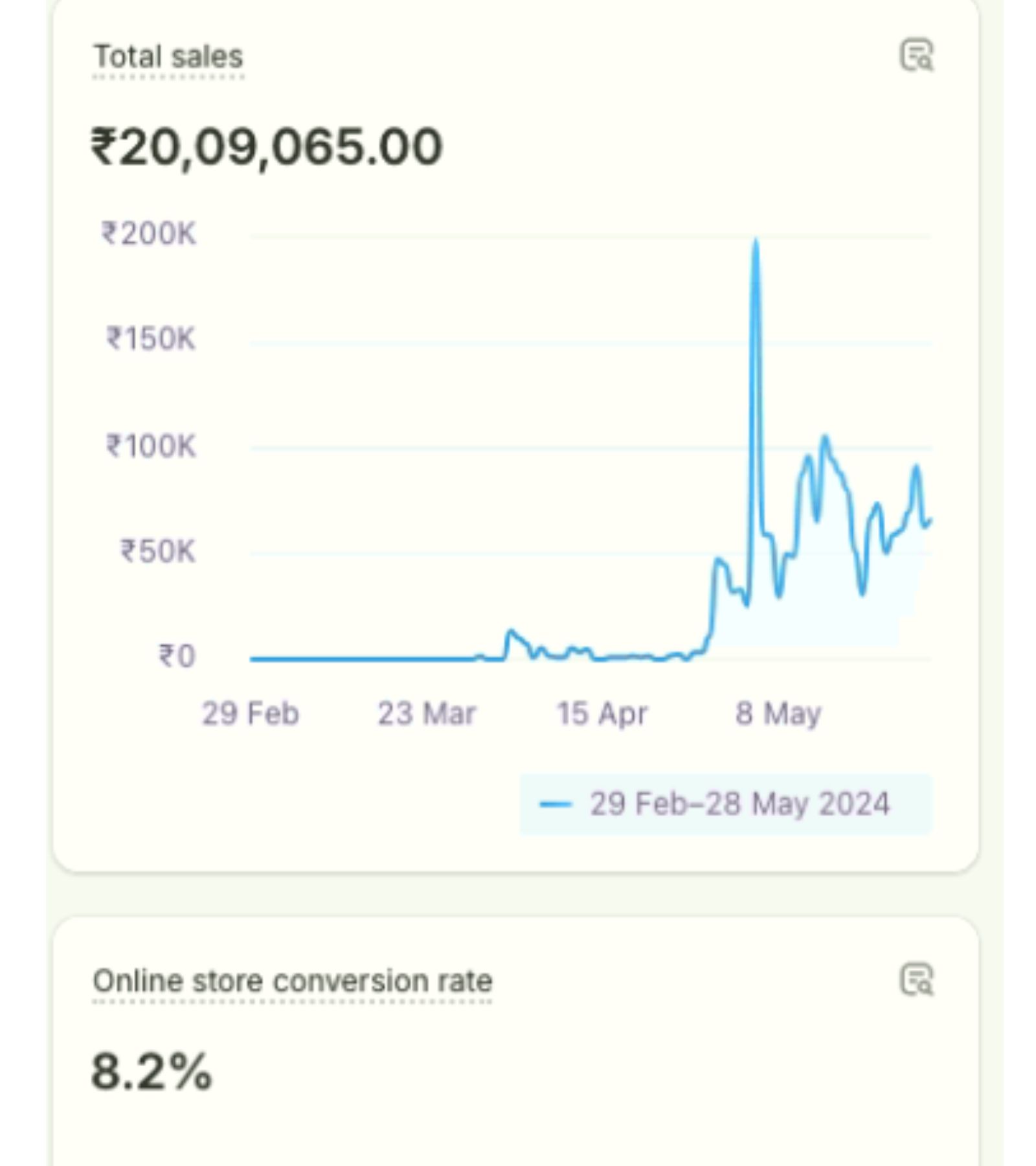Click the Total sales heading link

tap(168, 57)
